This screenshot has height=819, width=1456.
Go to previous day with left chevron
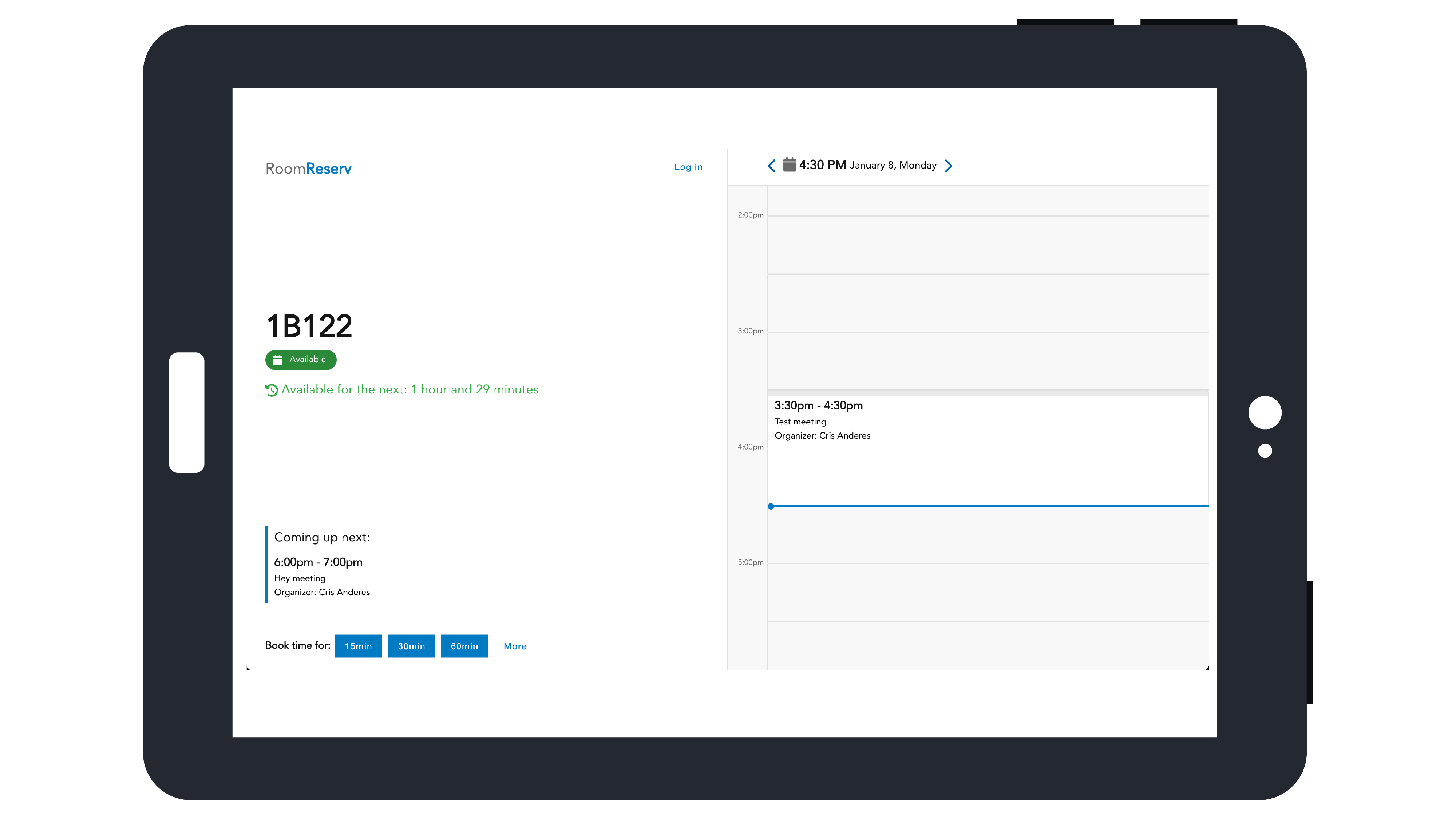click(x=771, y=166)
